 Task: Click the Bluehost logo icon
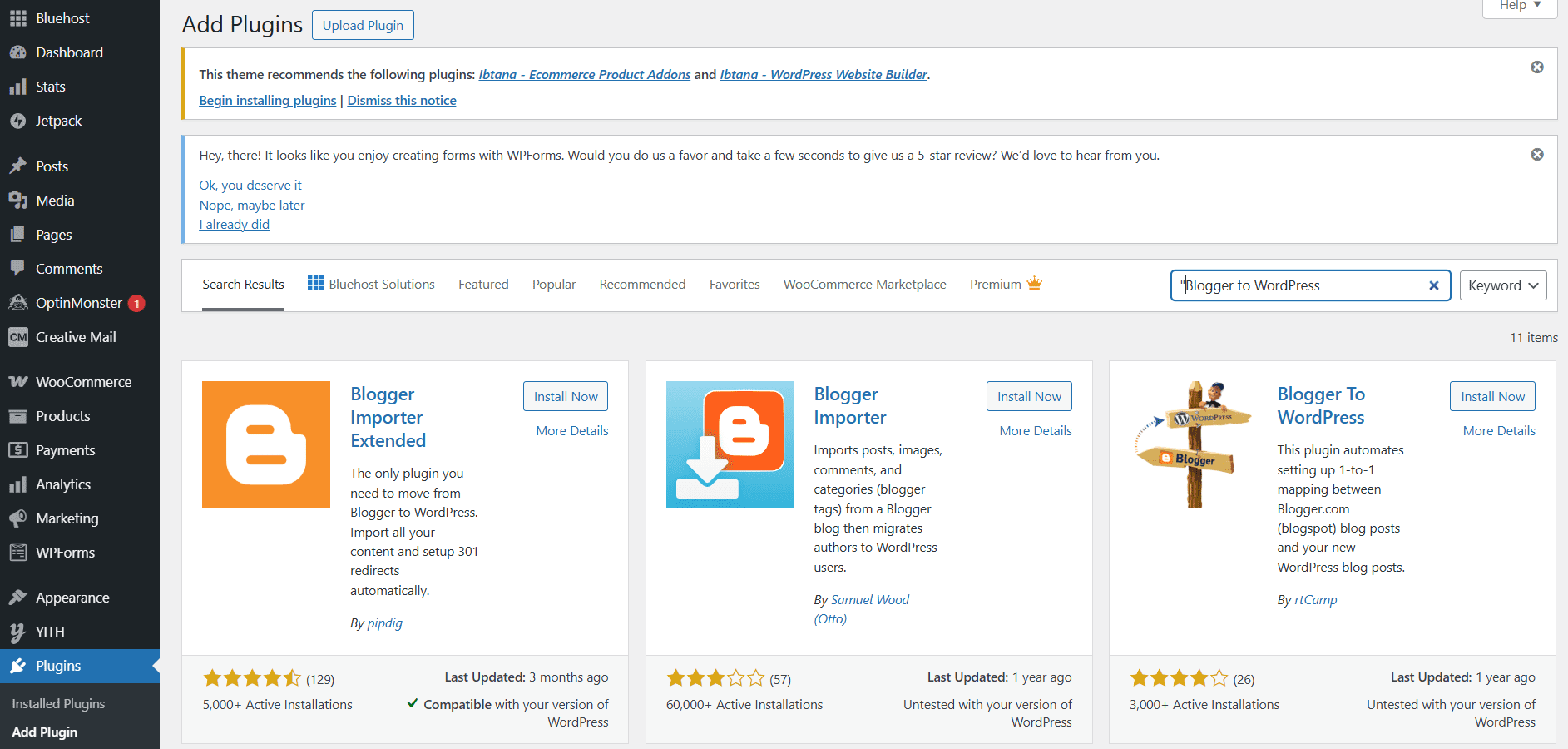point(18,17)
